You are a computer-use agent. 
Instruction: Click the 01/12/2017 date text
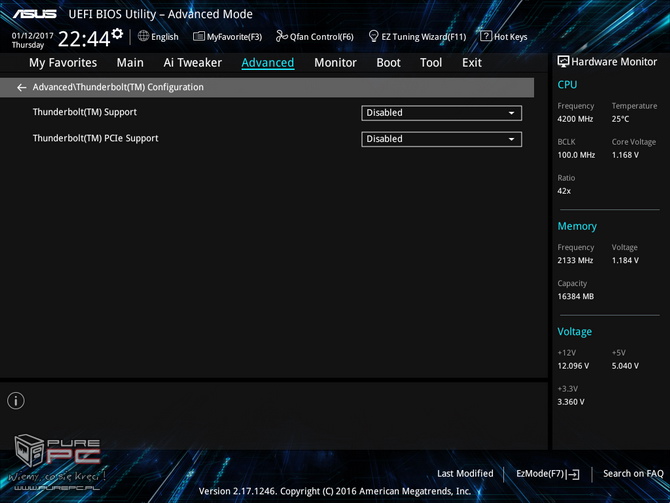click(x=32, y=35)
